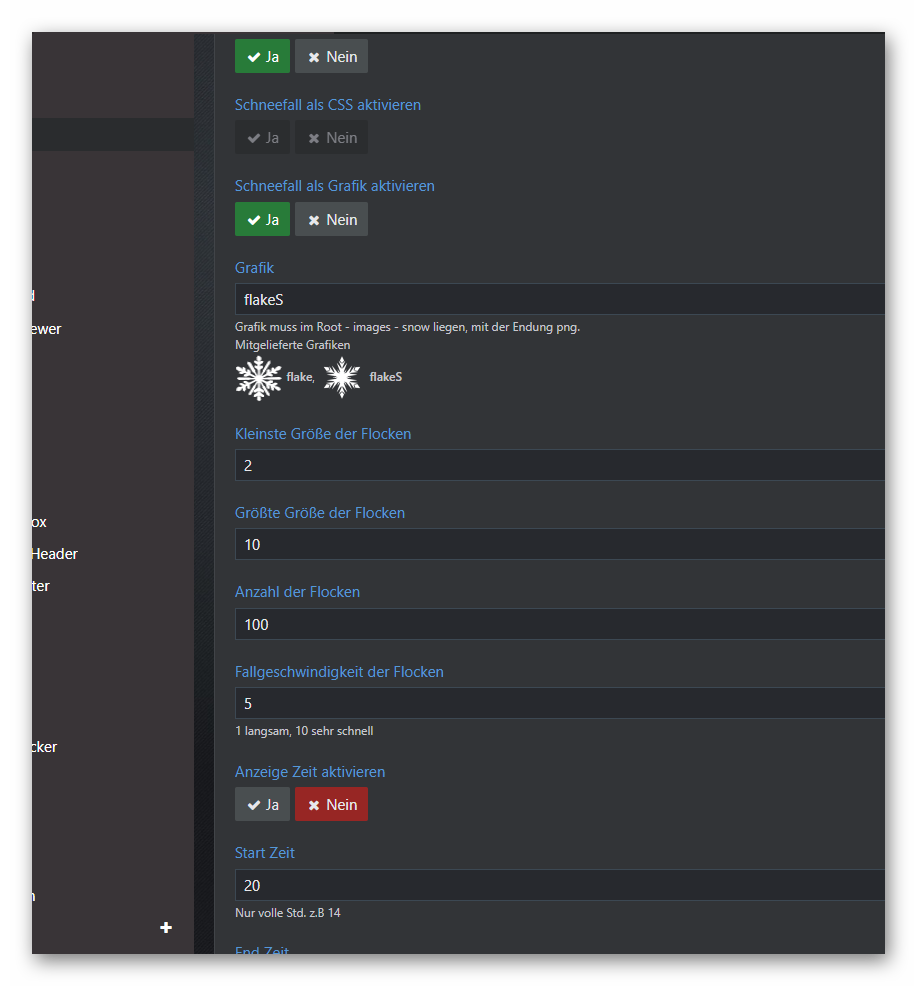Click the Schneefall als Grafik aktivieren label
Image resolution: width=917 pixels, height=986 pixels.
coord(334,186)
